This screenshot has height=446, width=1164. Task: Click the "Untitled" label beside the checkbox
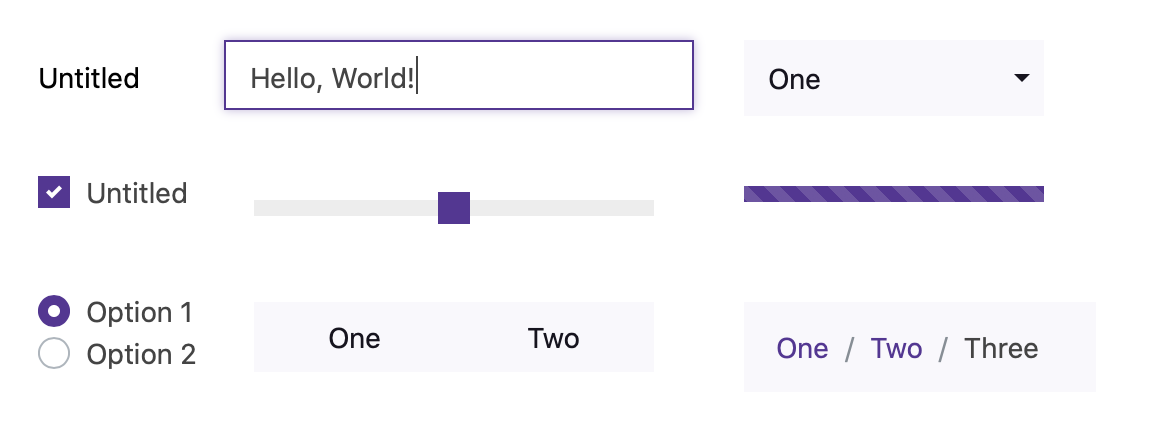(x=137, y=193)
